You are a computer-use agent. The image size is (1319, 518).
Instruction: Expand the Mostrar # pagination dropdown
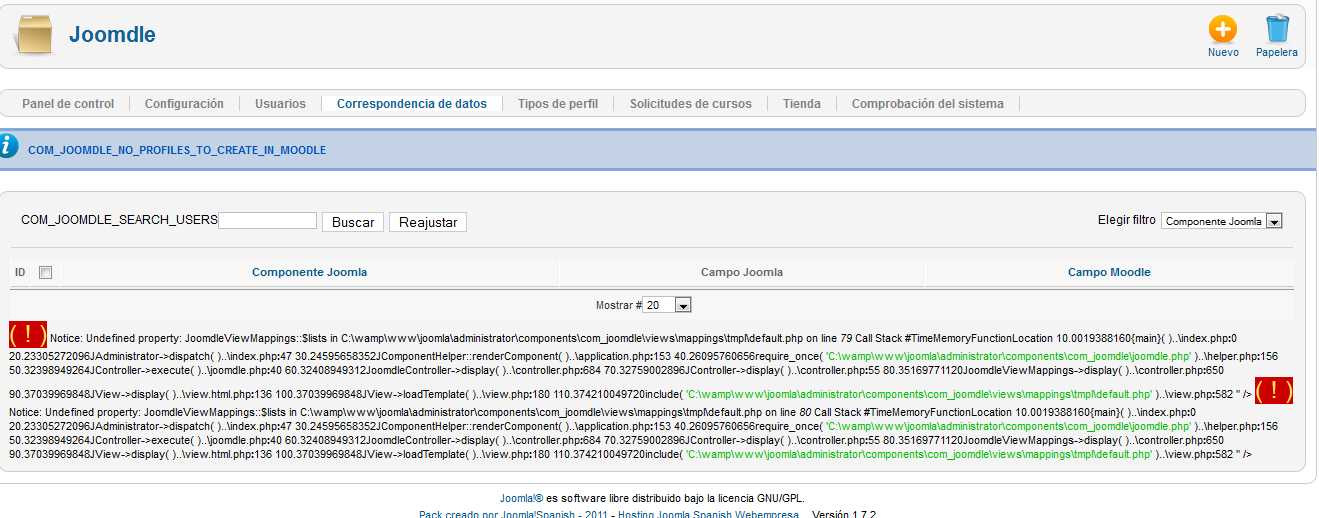click(668, 305)
